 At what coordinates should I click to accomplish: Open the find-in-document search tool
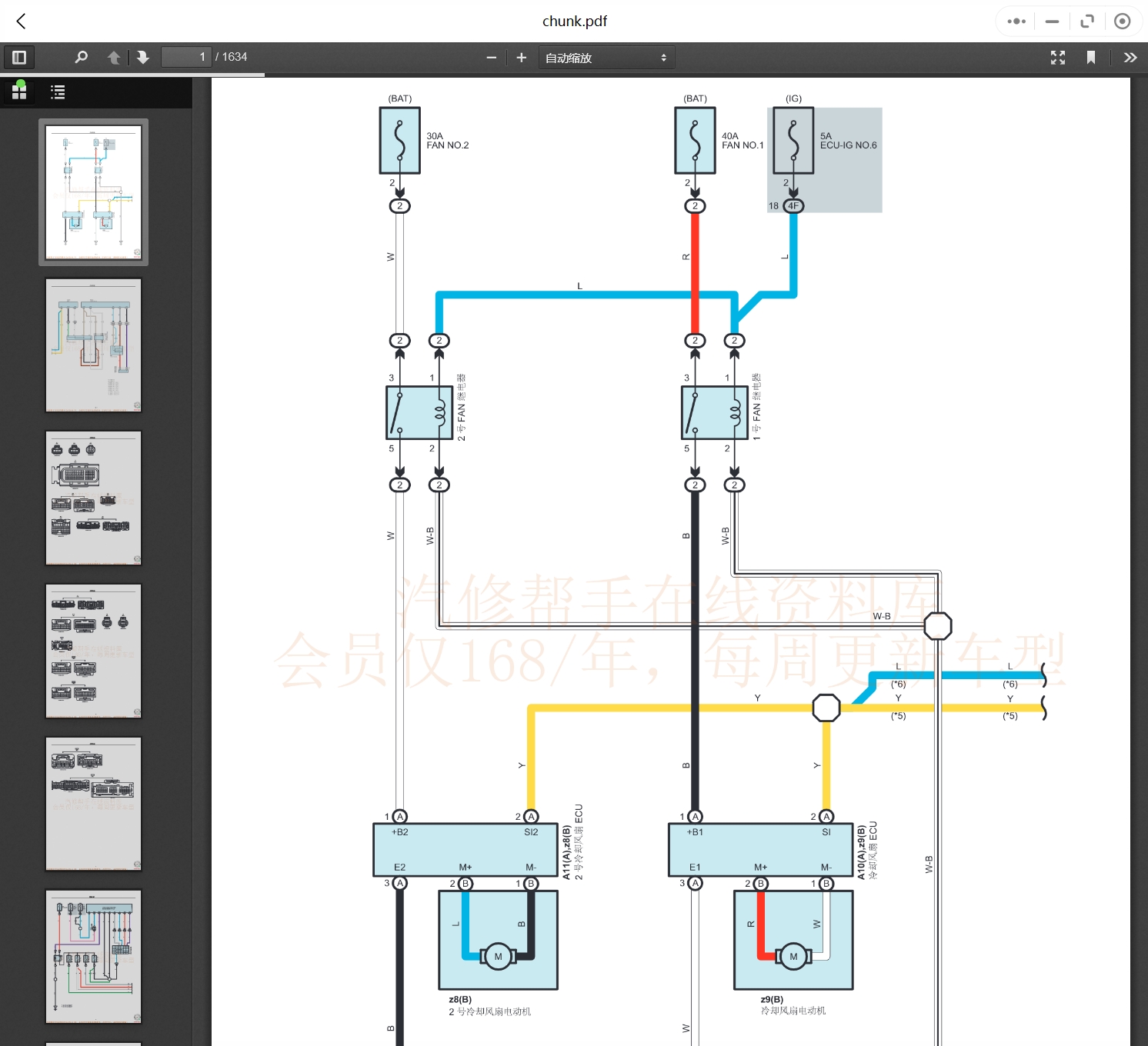(81, 58)
